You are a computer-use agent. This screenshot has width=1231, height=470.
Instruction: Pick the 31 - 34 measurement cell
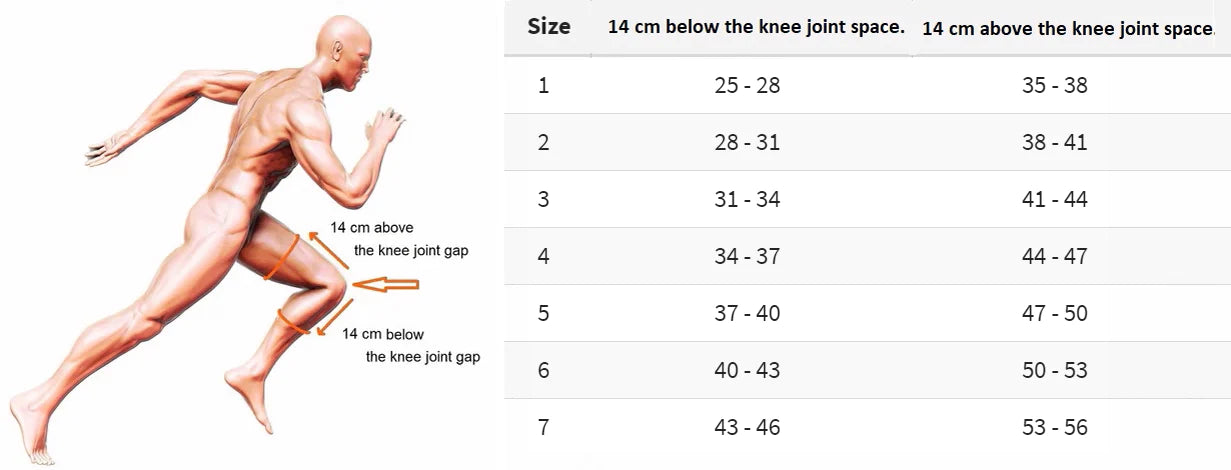click(x=747, y=199)
